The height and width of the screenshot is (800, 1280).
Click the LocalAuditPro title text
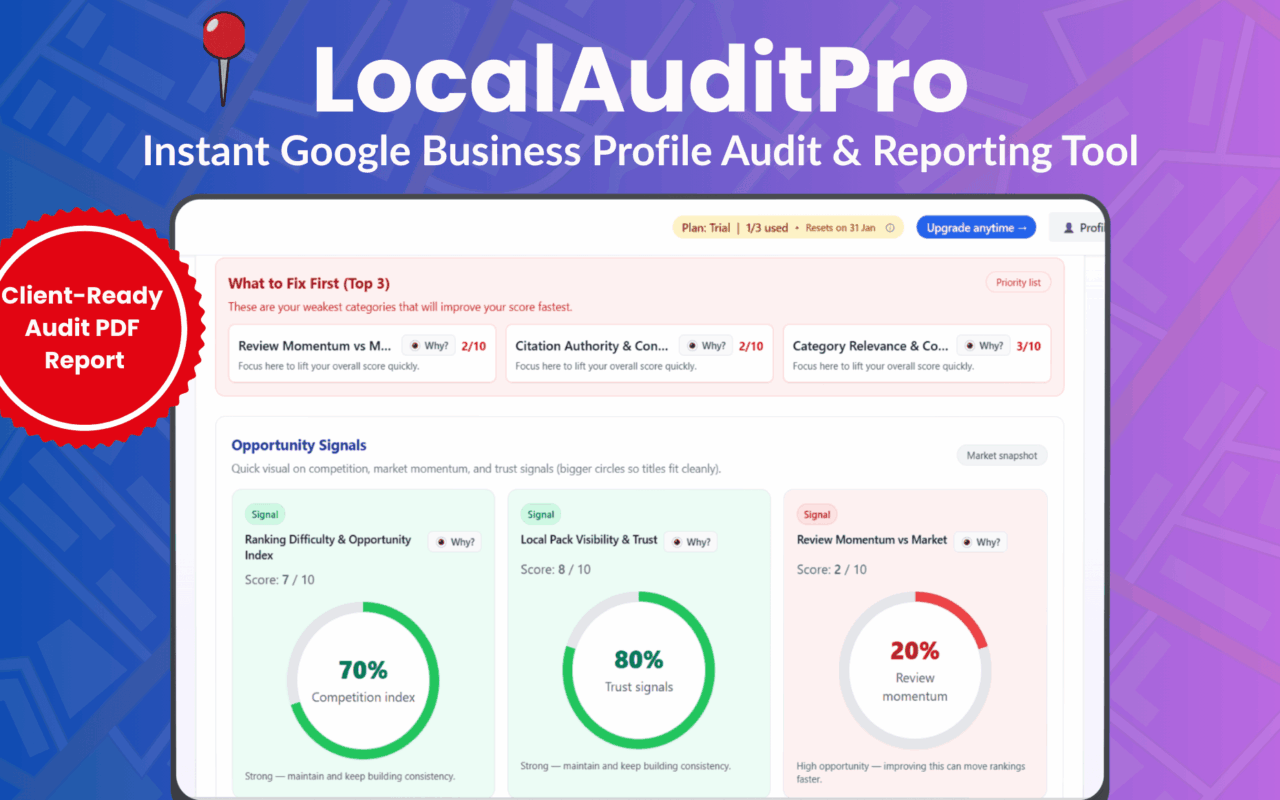[640, 78]
